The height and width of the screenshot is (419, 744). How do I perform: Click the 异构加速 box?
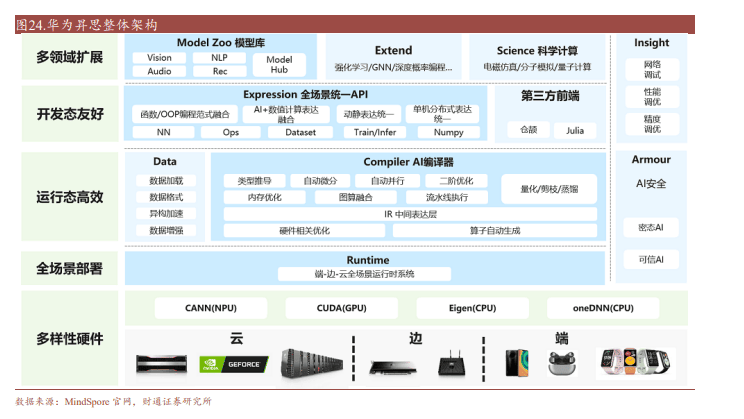[166, 214]
